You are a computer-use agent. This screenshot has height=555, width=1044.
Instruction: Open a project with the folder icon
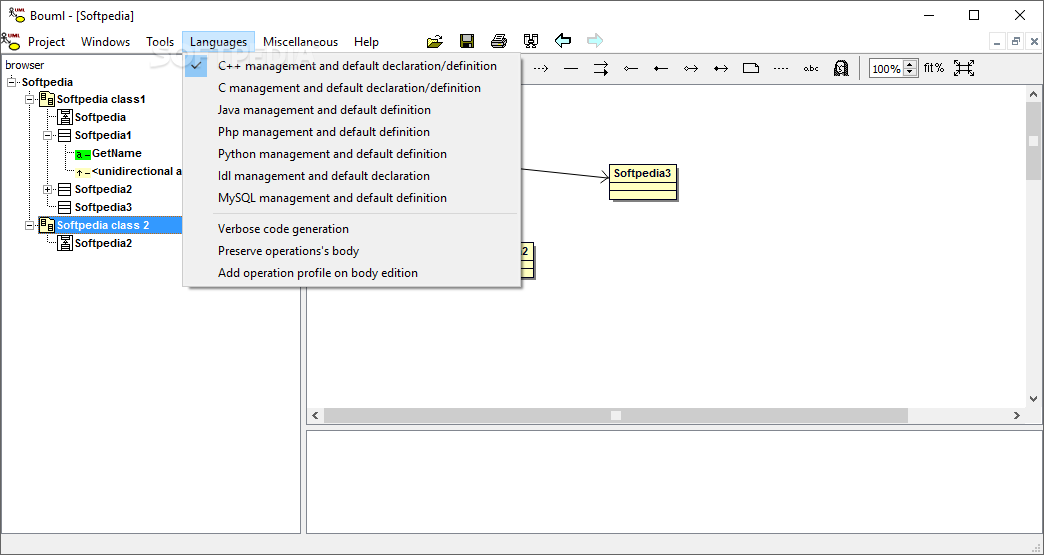tap(435, 41)
